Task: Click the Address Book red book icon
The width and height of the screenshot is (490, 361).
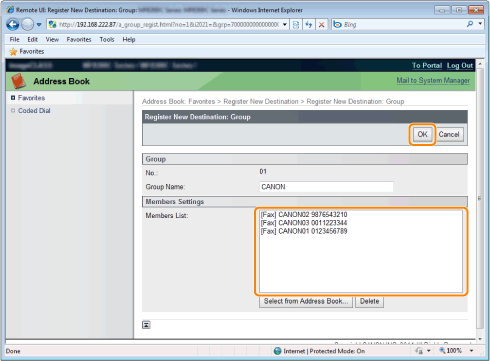Action: click(19, 81)
